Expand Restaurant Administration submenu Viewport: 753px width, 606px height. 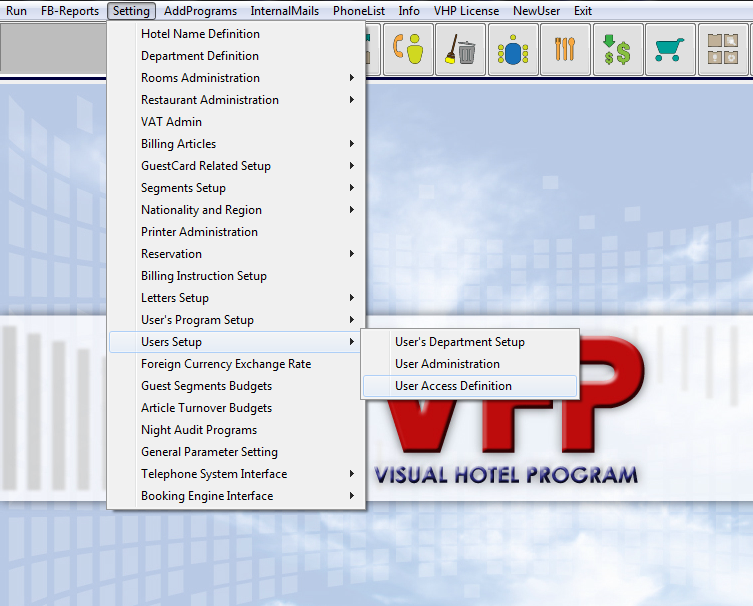click(235, 100)
